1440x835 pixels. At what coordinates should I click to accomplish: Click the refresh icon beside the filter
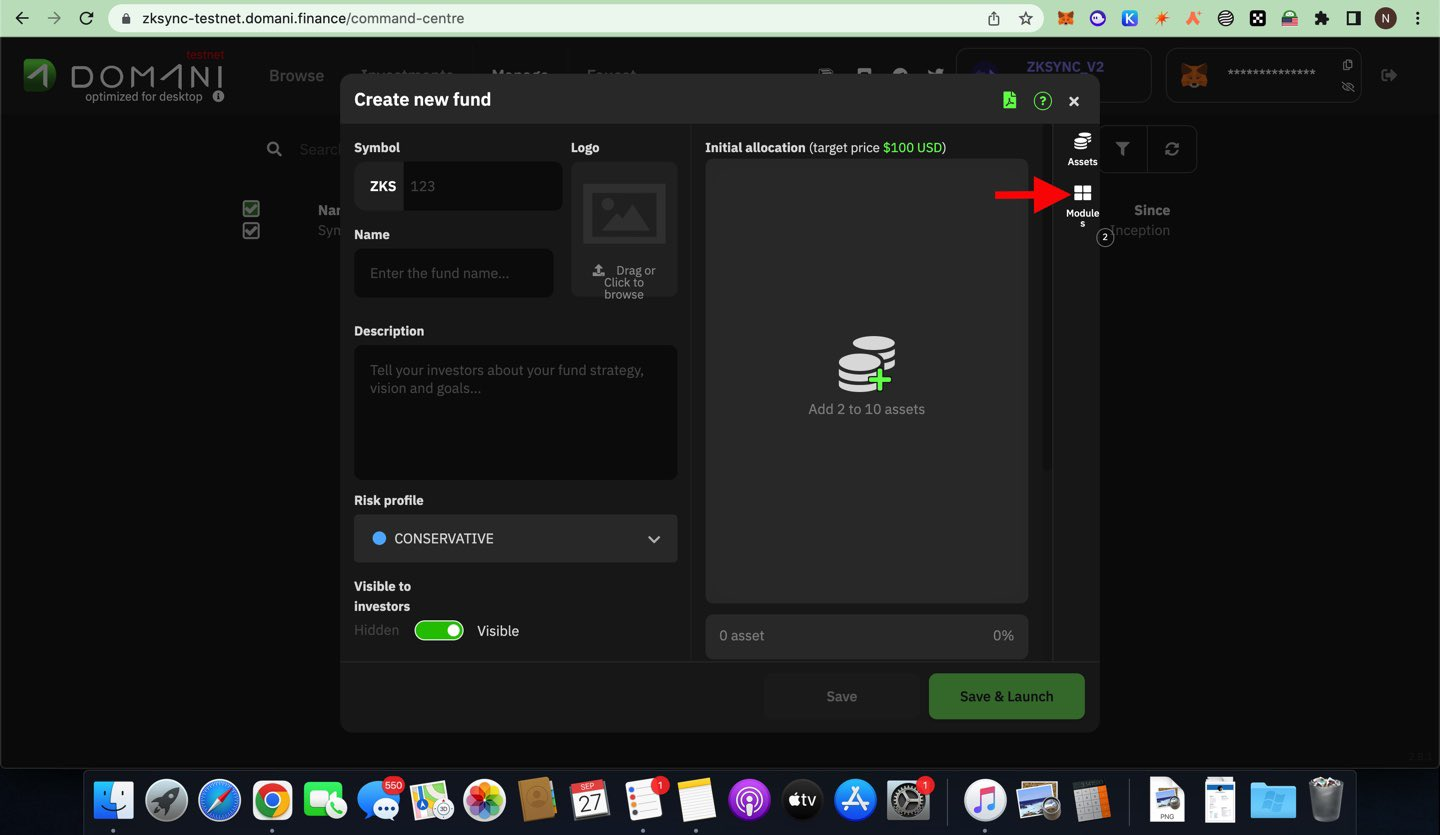(x=1172, y=149)
